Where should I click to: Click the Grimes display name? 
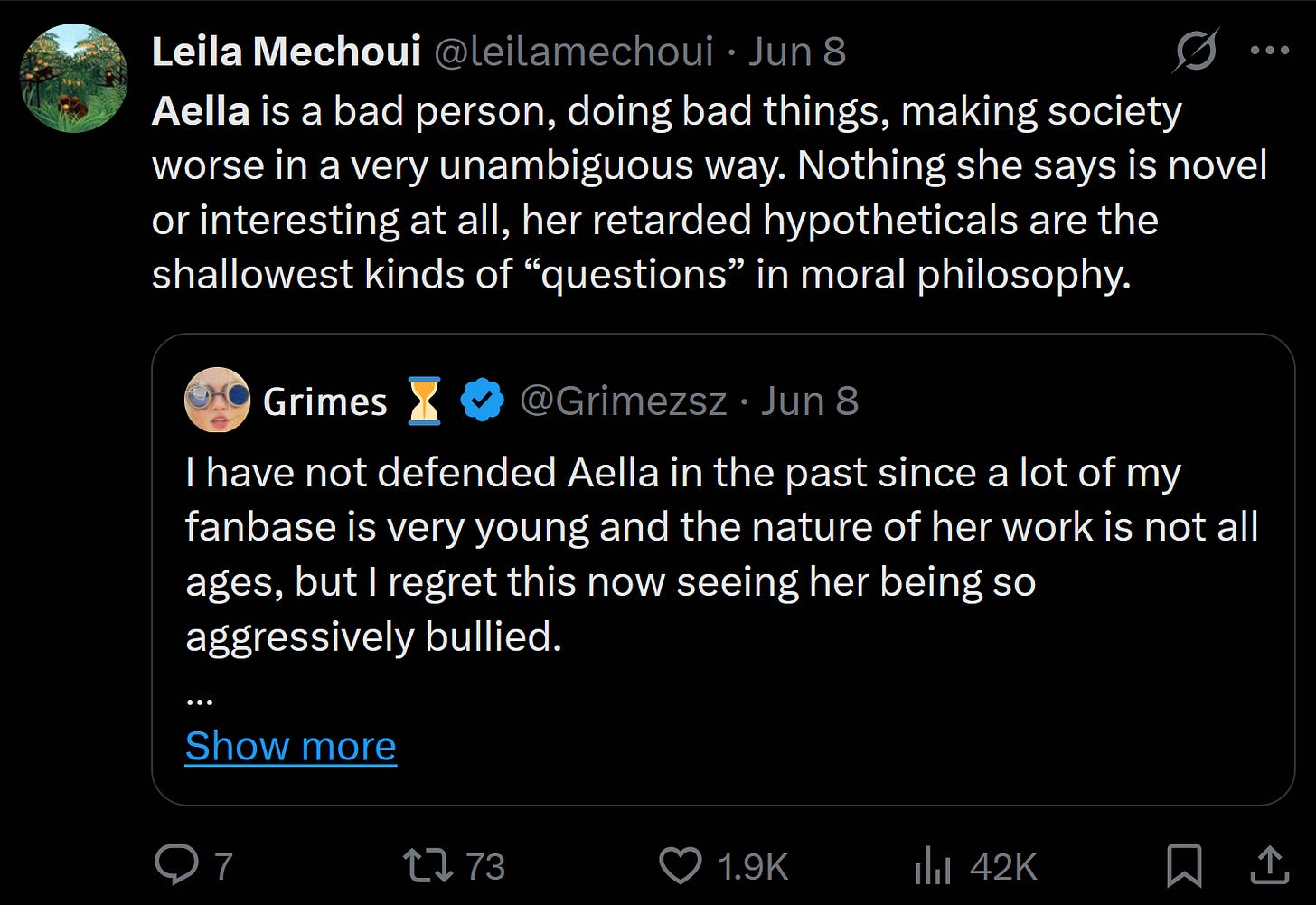324,401
